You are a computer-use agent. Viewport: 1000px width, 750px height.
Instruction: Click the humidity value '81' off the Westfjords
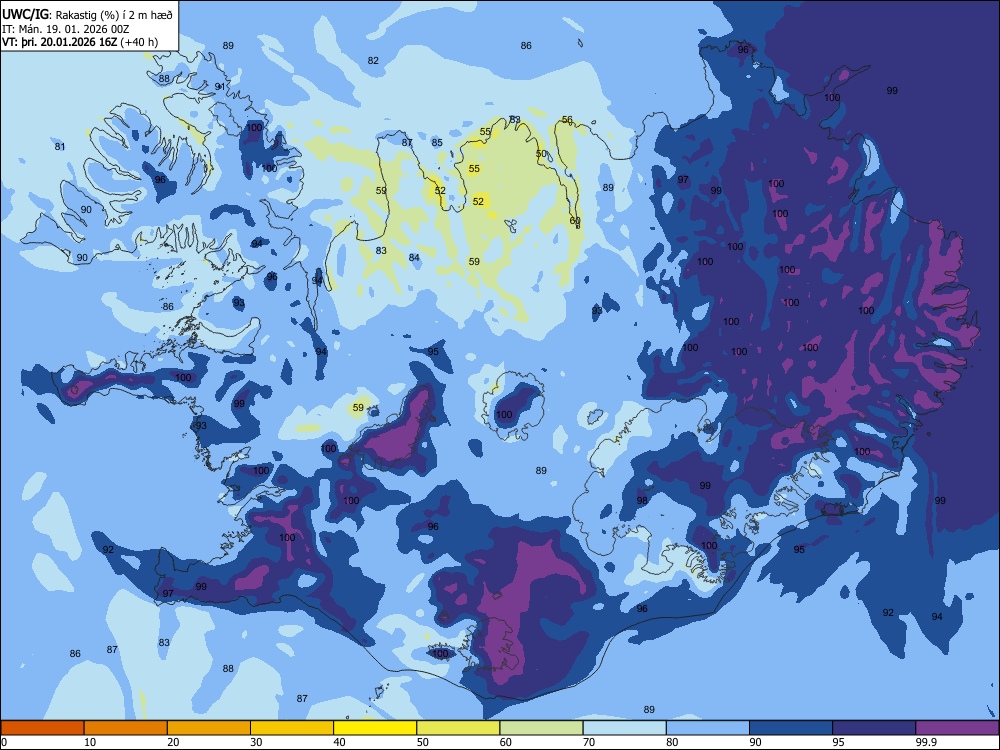point(60,146)
